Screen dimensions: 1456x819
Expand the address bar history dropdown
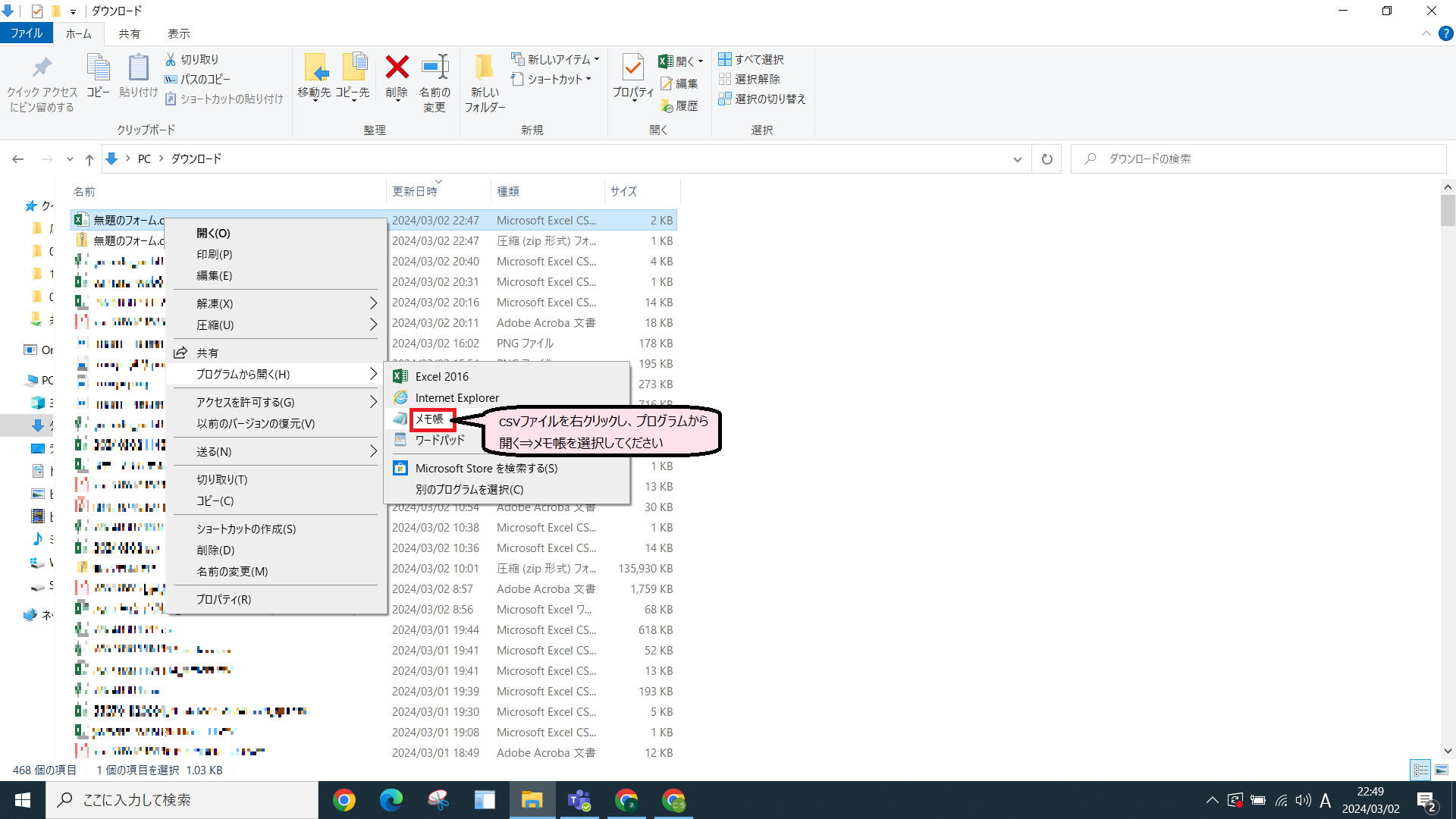click(x=1017, y=159)
